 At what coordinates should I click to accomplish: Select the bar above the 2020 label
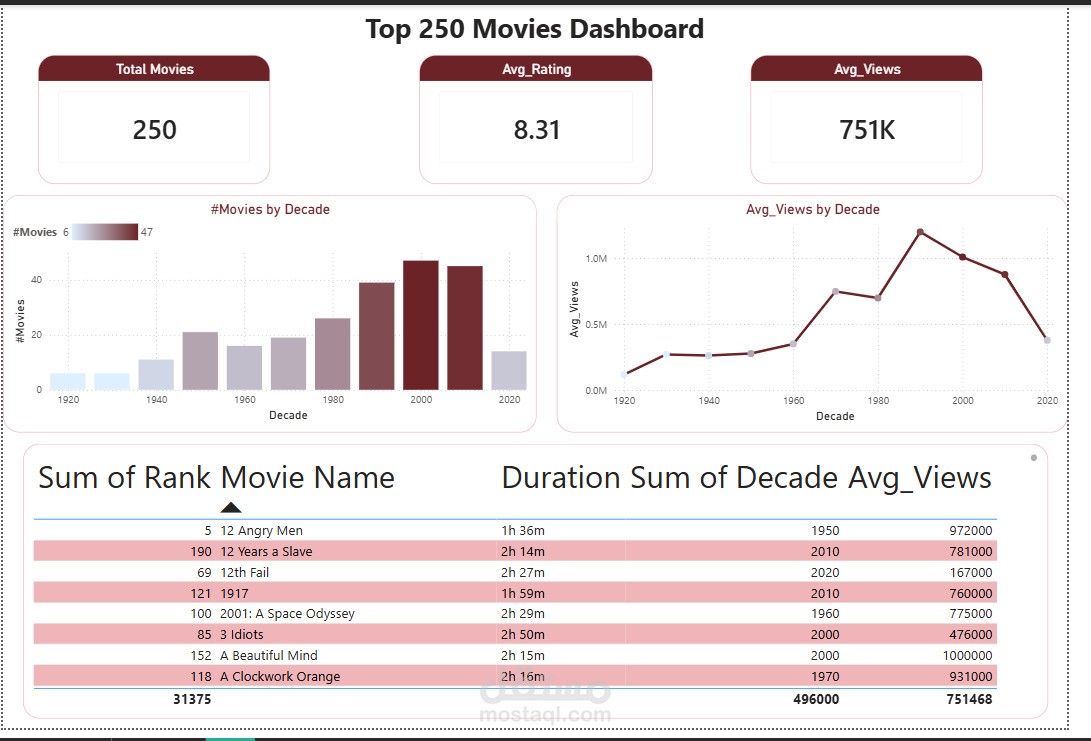pos(509,370)
